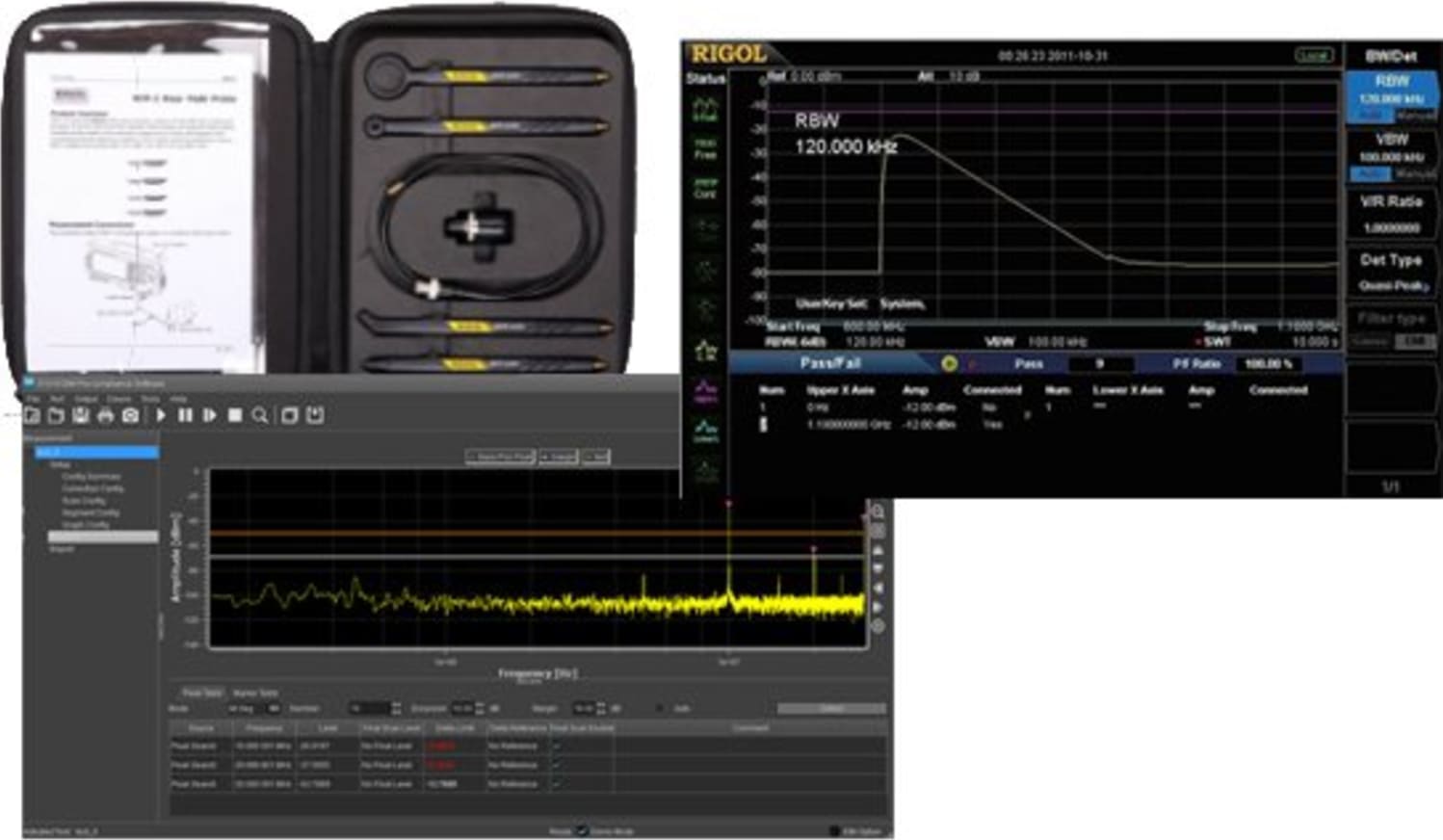Select Graph Config in the tree

86,525
